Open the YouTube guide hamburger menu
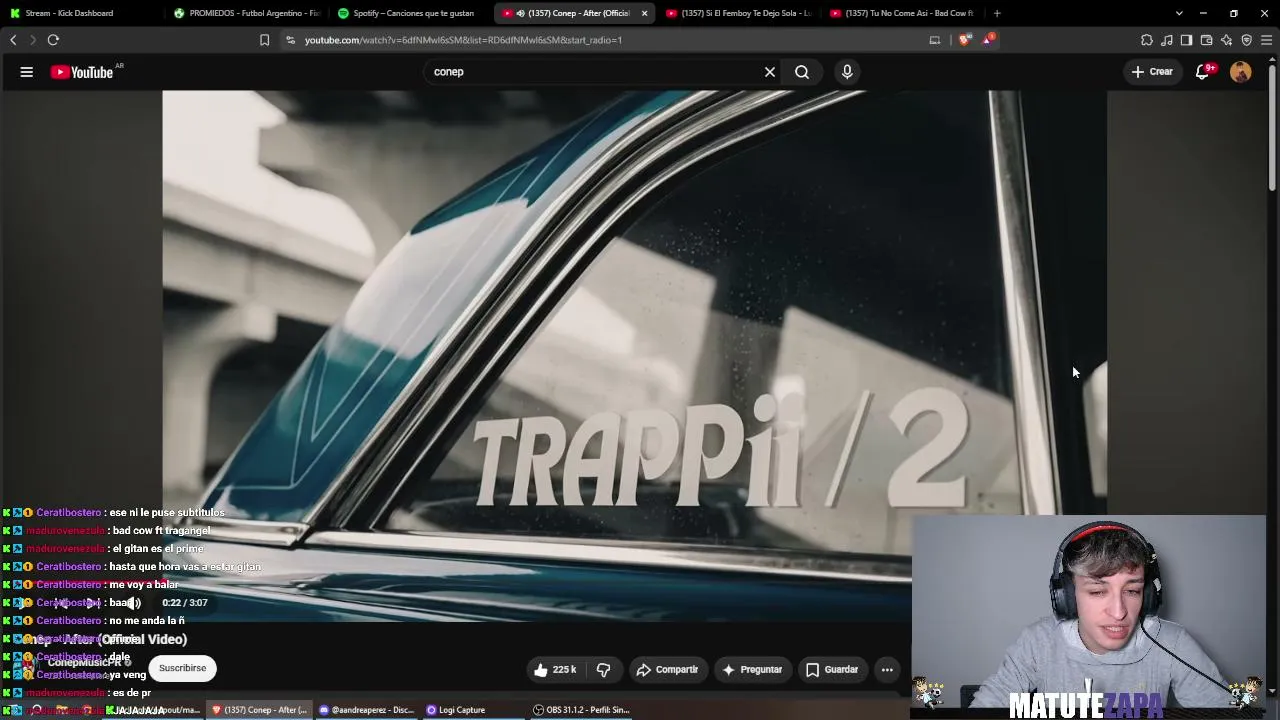The height and width of the screenshot is (720, 1280). coord(27,72)
